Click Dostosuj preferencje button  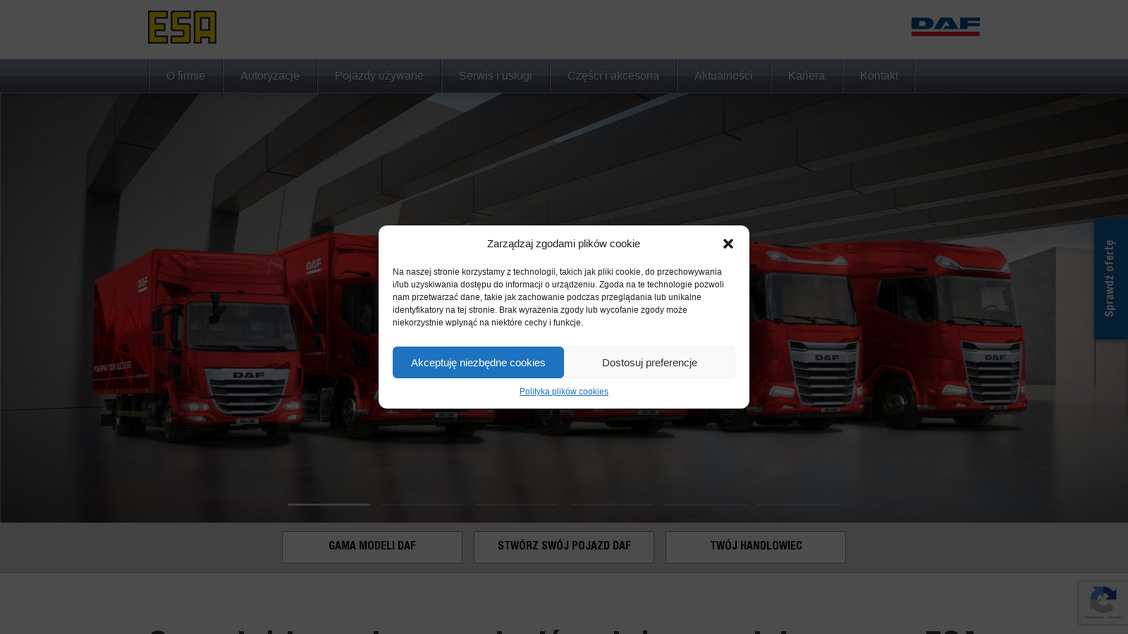click(x=650, y=363)
